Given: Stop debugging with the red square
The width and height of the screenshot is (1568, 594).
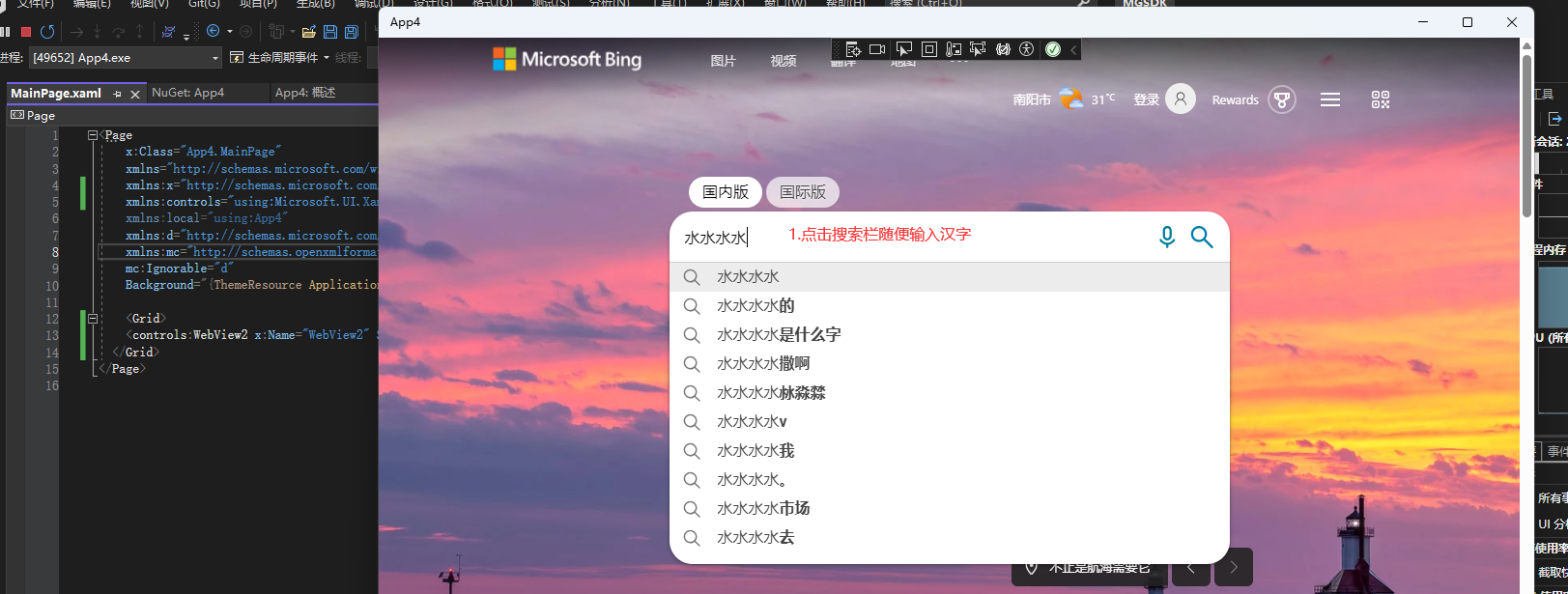Looking at the screenshot, I should point(26,32).
